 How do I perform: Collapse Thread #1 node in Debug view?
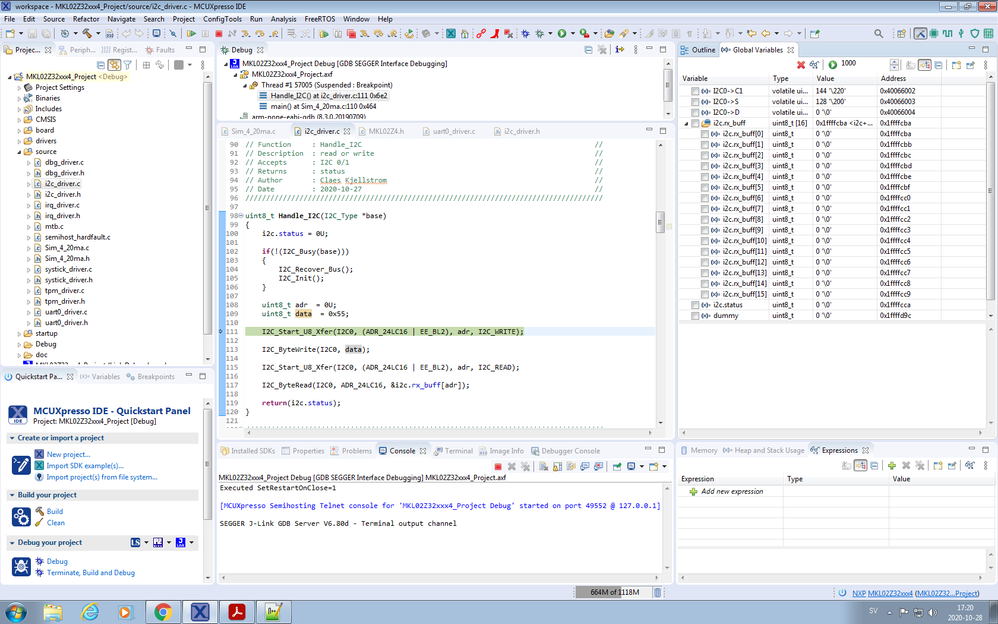(244, 85)
